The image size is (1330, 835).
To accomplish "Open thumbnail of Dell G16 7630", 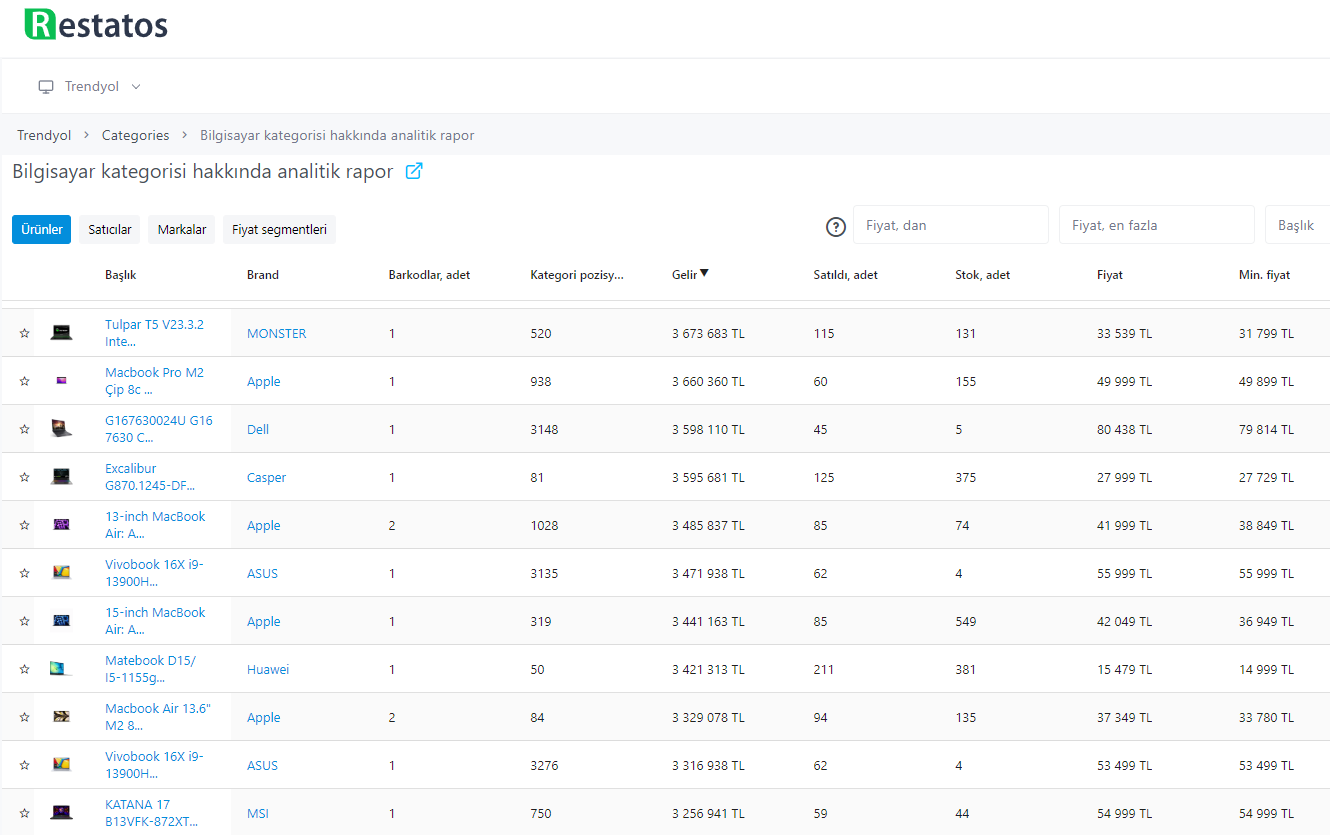I will [62, 429].
